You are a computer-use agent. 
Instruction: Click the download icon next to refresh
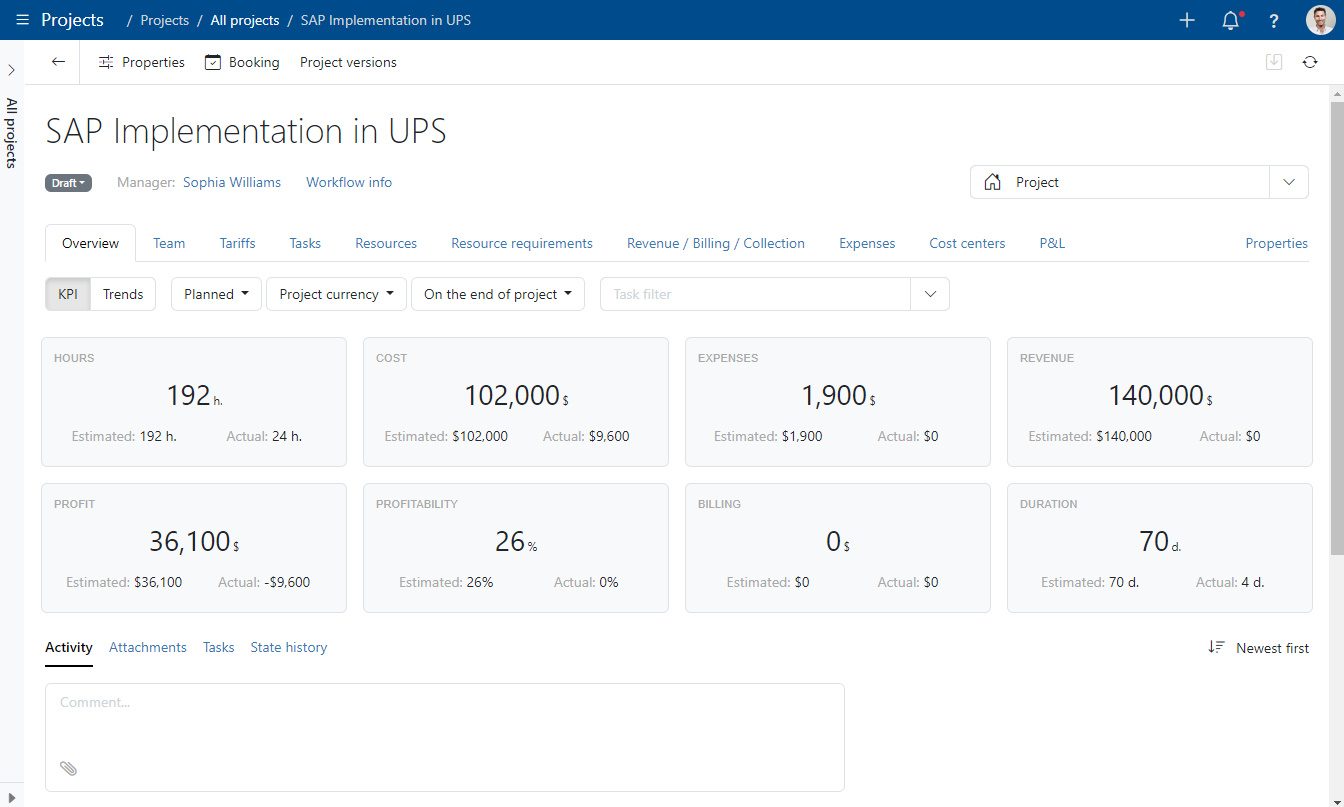click(1274, 62)
